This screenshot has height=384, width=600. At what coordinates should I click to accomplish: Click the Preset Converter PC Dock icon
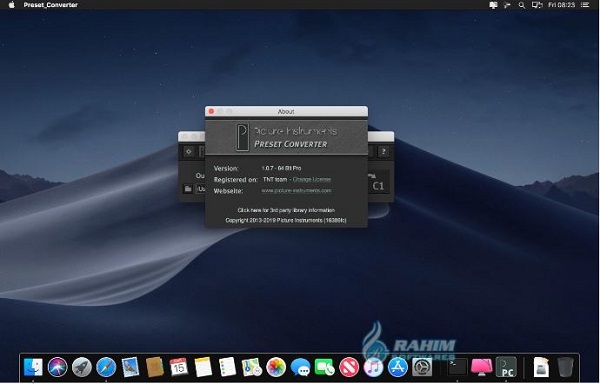point(506,367)
